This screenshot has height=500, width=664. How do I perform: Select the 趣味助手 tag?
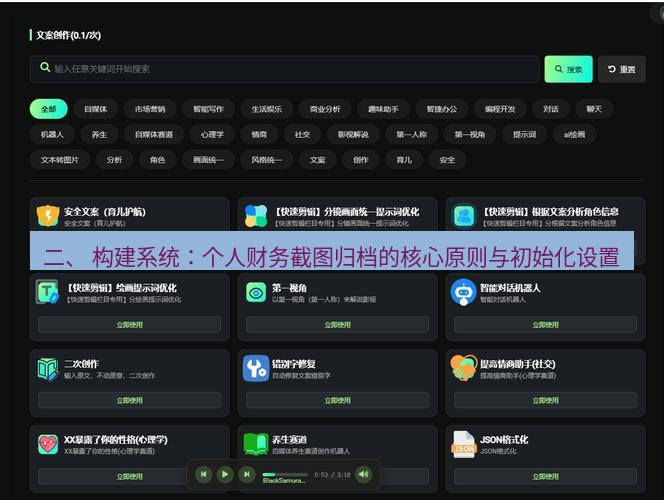(383, 109)
